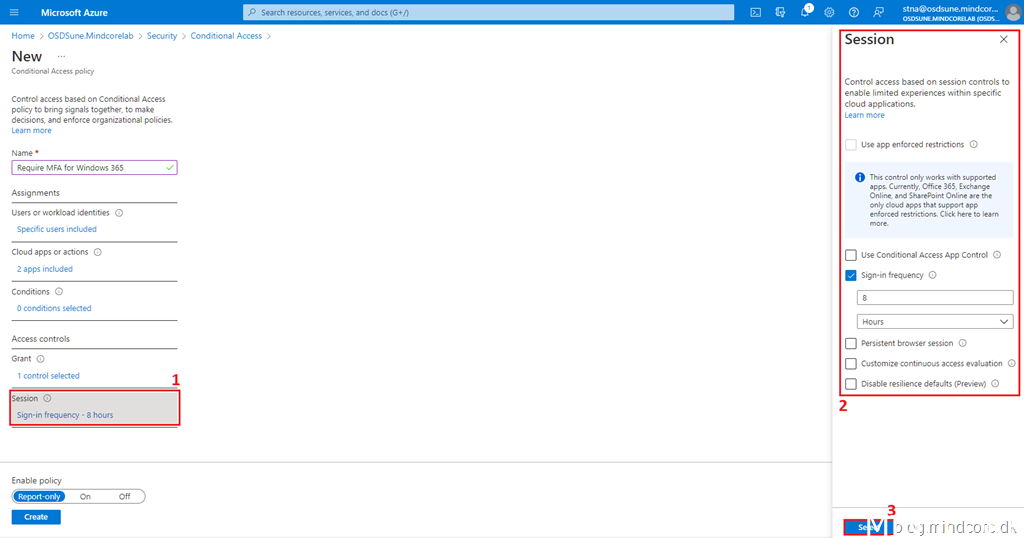Viewport: 1024px width, 538px height.
Task: Click info icon next to Persistent browser session
Action: 962,343
